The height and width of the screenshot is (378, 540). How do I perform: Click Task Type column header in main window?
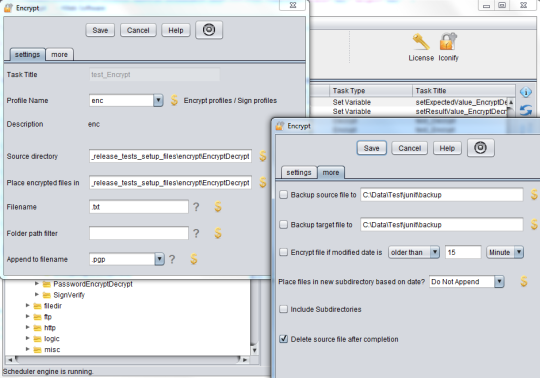(371, 91)
